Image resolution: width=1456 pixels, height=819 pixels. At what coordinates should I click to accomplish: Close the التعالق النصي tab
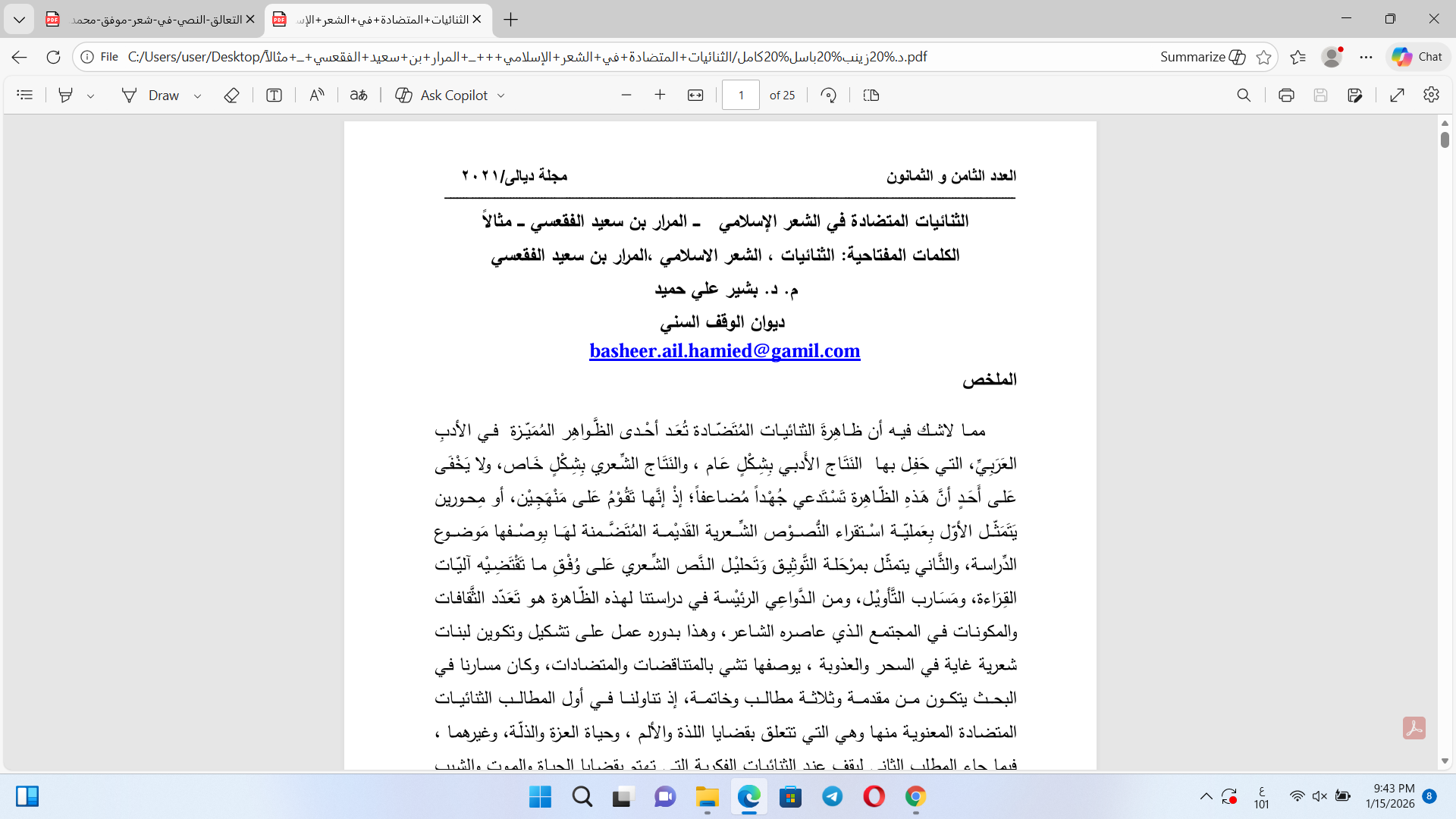point(250,20)
